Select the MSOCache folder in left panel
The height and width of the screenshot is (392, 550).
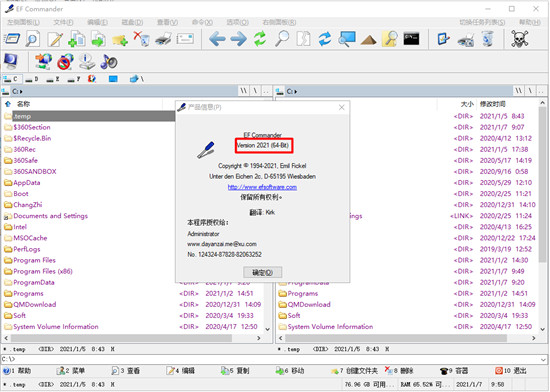30,238
